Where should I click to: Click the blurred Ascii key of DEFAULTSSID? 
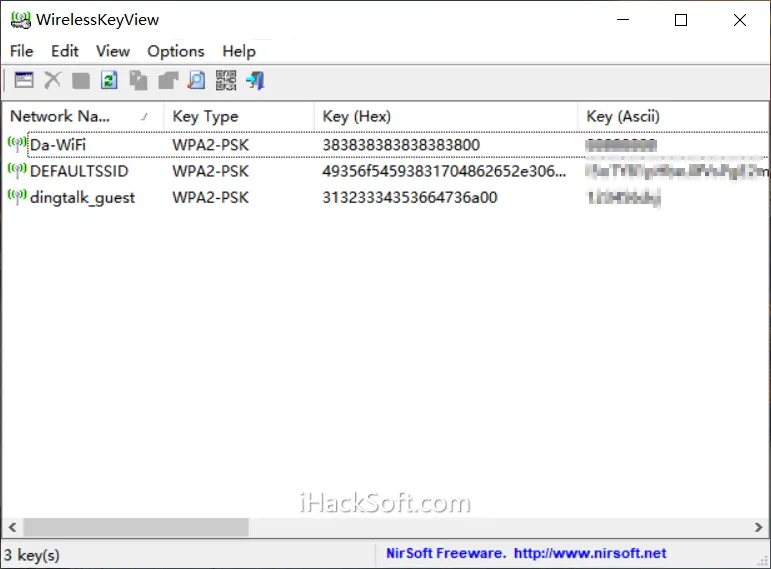677,171
